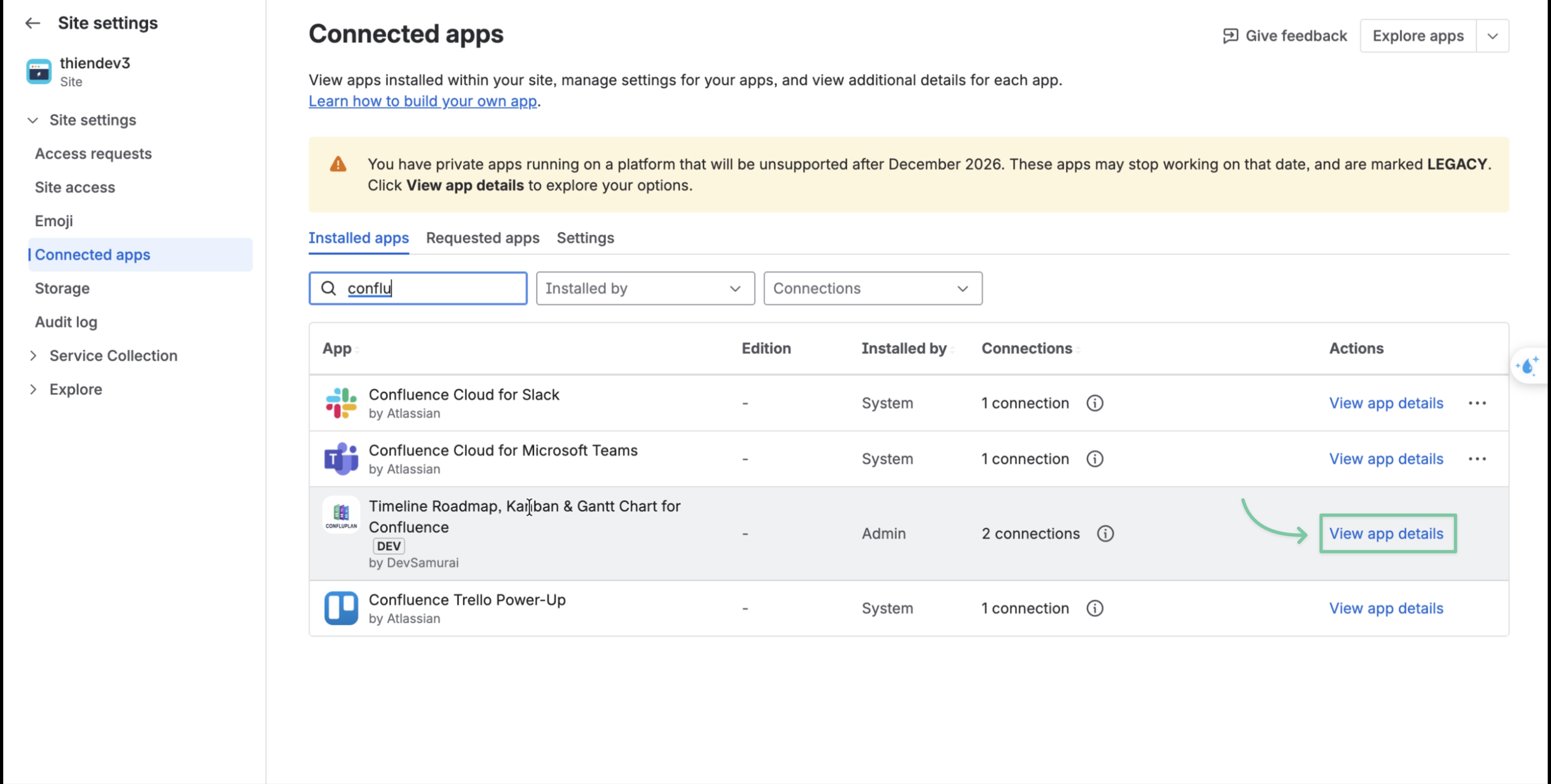The image size is (1551, 784).
Task: Open info icon for Microsoft Teams connection
Action: pos(1095,459)
